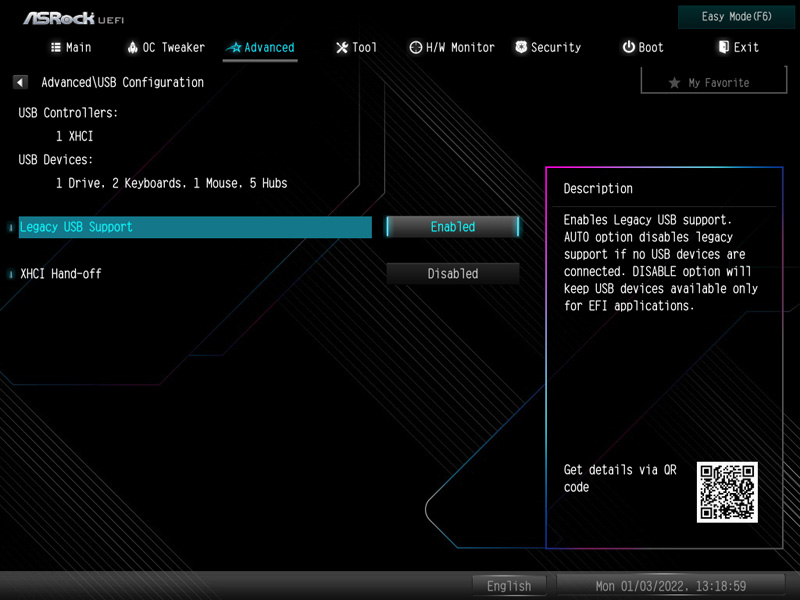Viewport: 800px width, 600px height.
Task: Click the date and time display
Action: (670, 586)
